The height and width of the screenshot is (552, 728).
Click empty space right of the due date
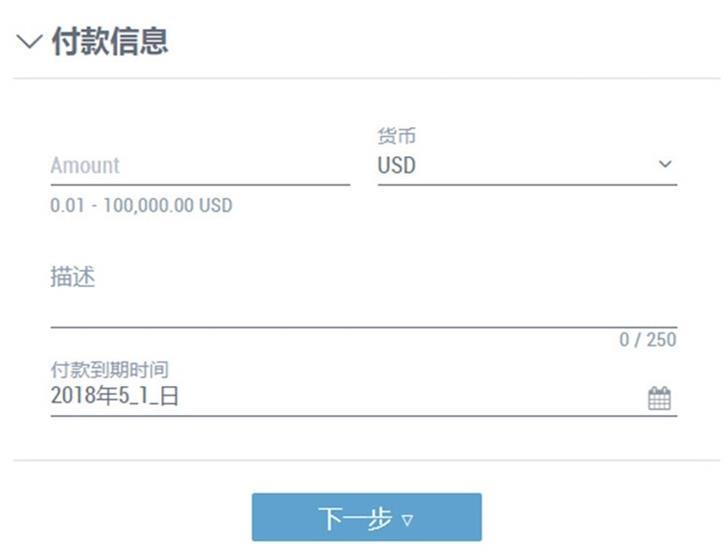tap(409, 396)
